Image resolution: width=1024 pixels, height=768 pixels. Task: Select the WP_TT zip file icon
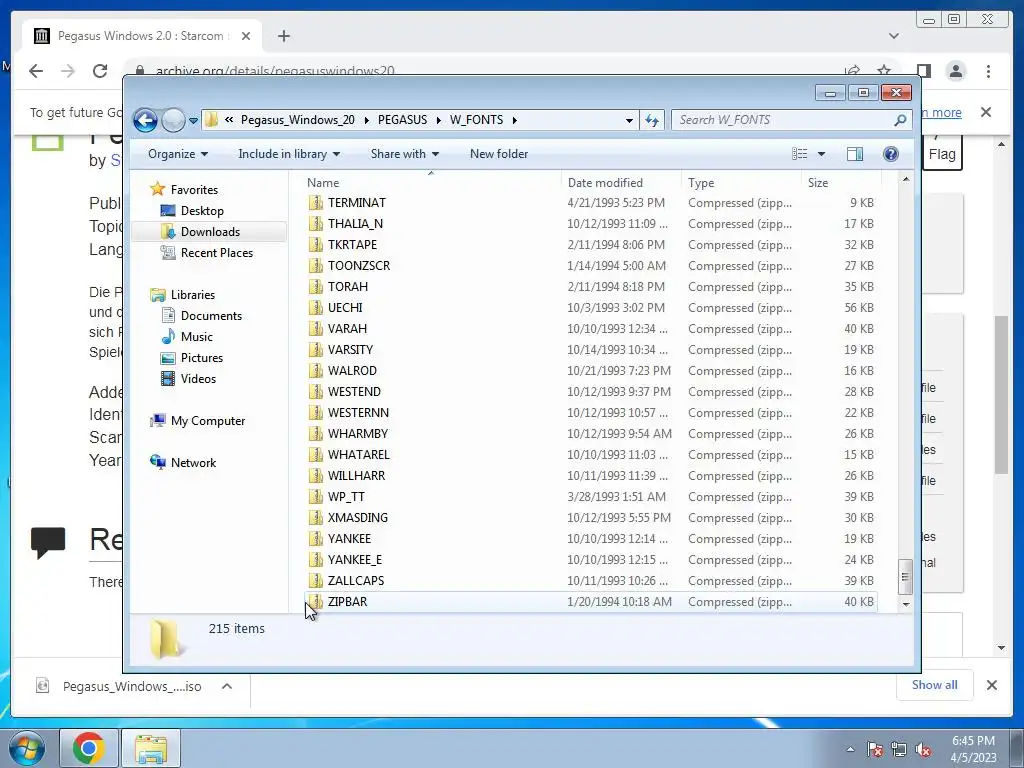pyautogui.click(x=315, y=497)
